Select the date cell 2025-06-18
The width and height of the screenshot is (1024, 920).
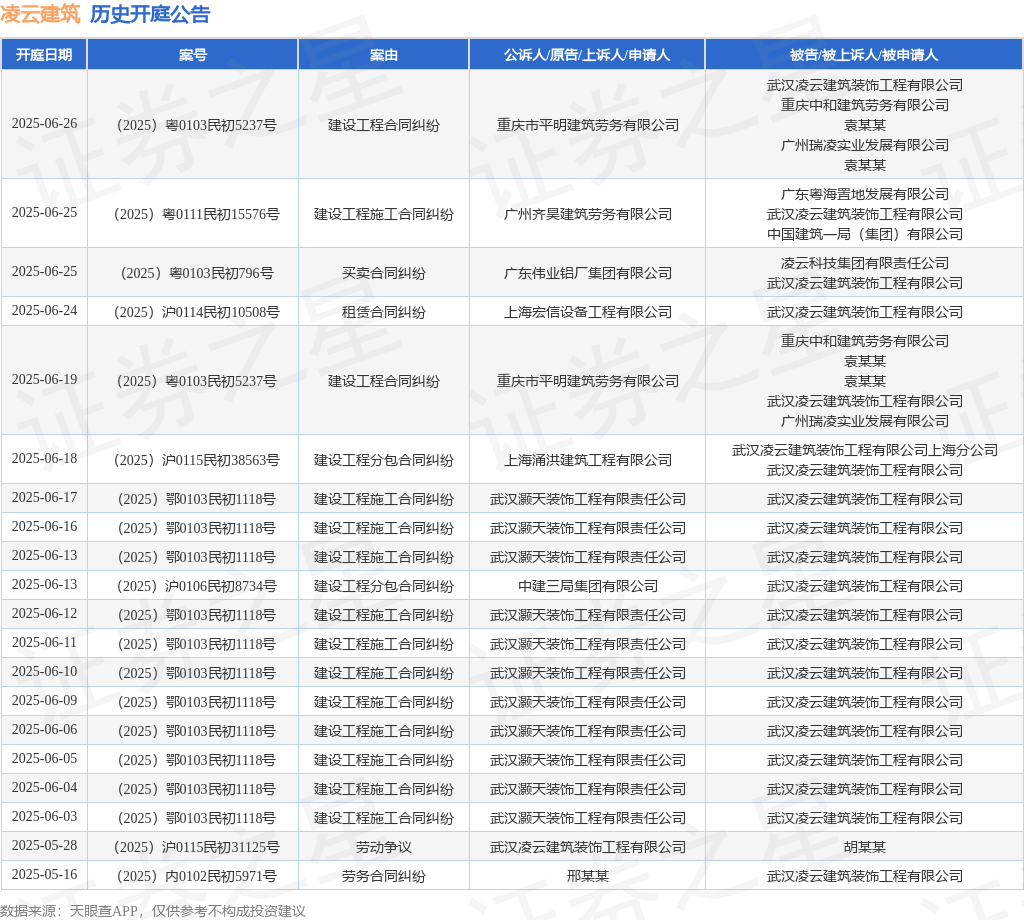coord(44,458)
